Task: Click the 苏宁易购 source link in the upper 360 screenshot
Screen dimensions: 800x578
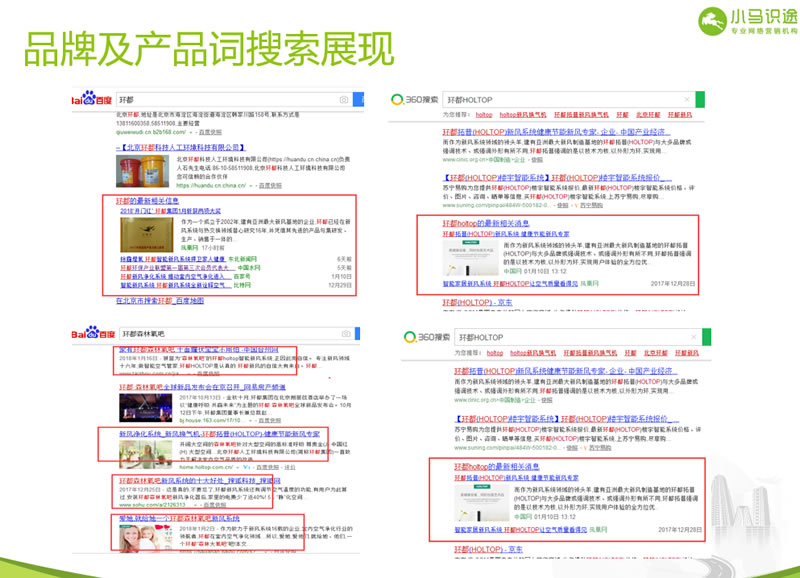Action: point(591,205)
